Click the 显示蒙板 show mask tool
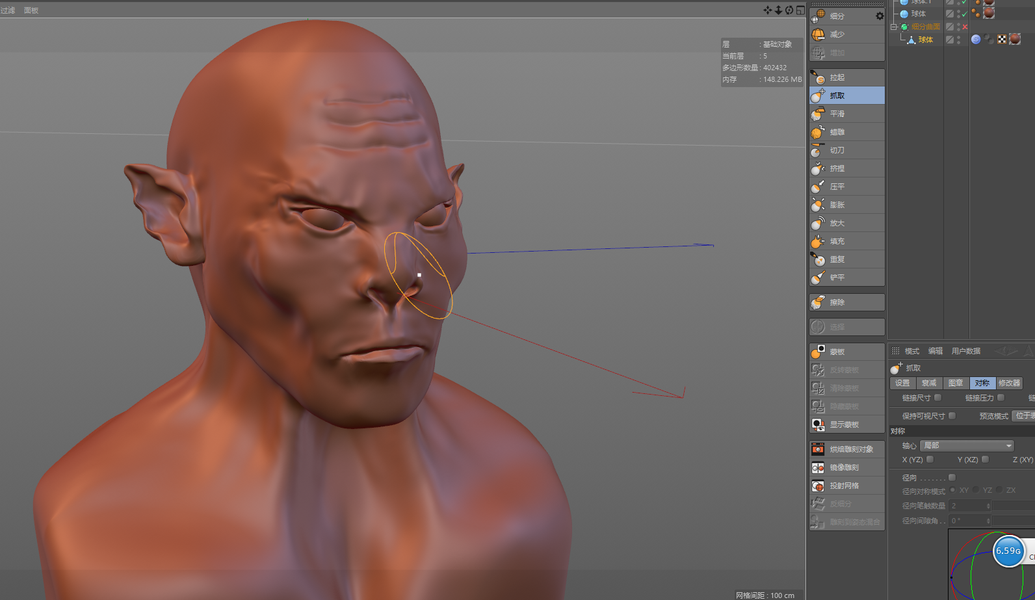1035x600 pixels. [x=847, y=424]
